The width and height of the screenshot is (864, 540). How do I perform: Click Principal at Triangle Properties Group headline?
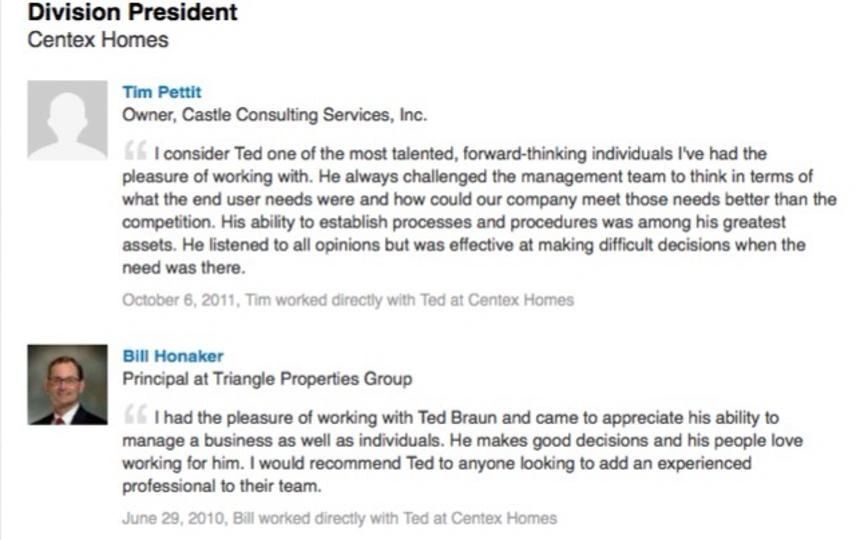(266, 379)
